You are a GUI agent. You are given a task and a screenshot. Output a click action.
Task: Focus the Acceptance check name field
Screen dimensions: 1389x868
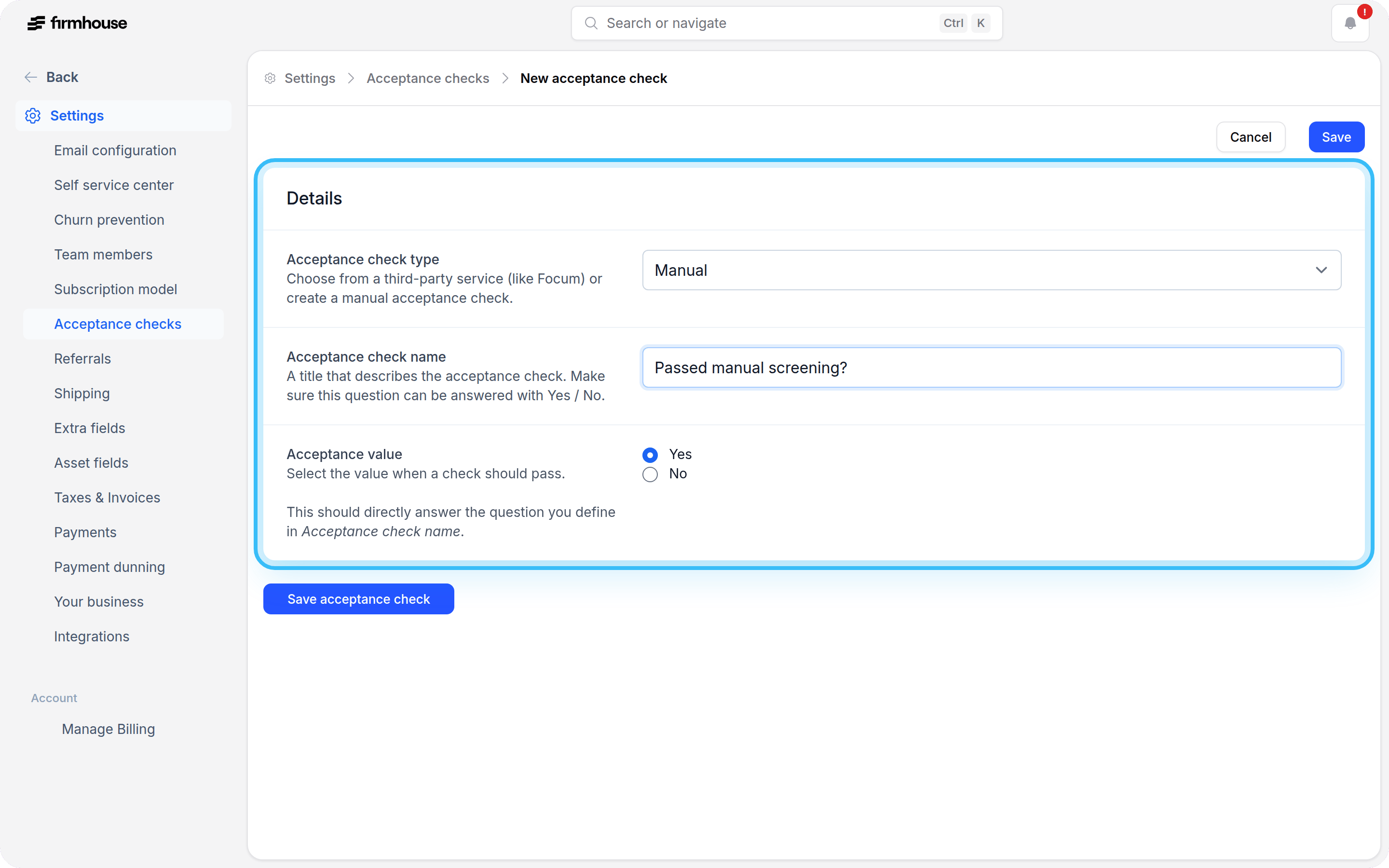pos(991,367)
